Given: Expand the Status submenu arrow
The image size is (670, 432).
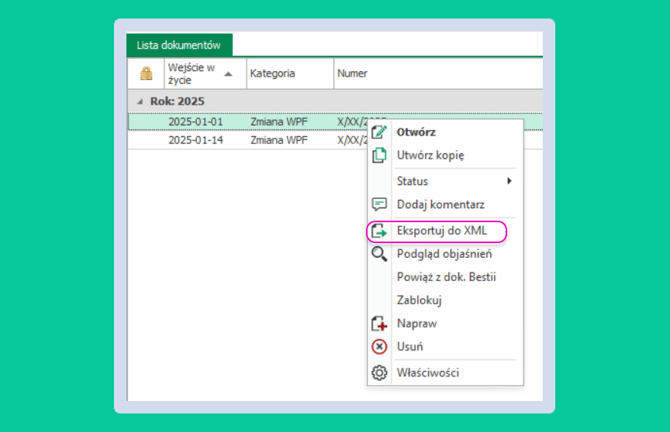Looking at the screenshot, I should [x=509, y=181].
